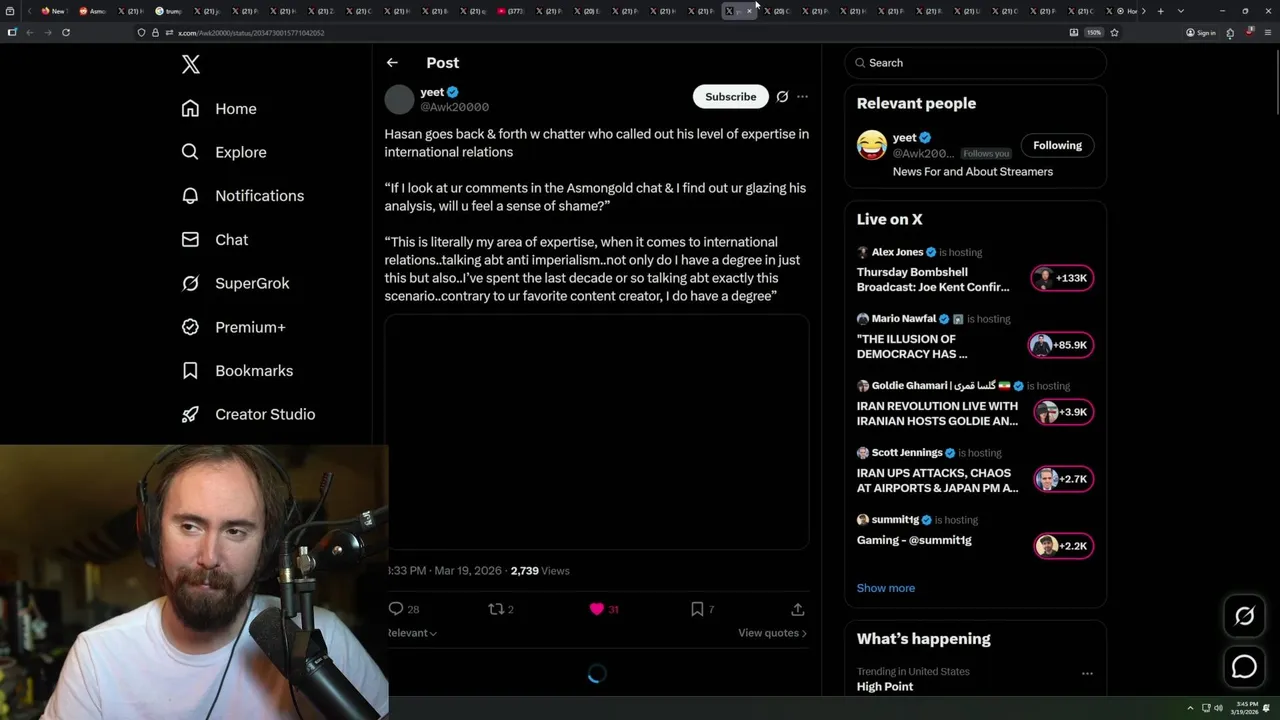The width and height of the screenshot is (1280, 720).
Task: Open the browser extensions icon
Action: pos(1230,32)
